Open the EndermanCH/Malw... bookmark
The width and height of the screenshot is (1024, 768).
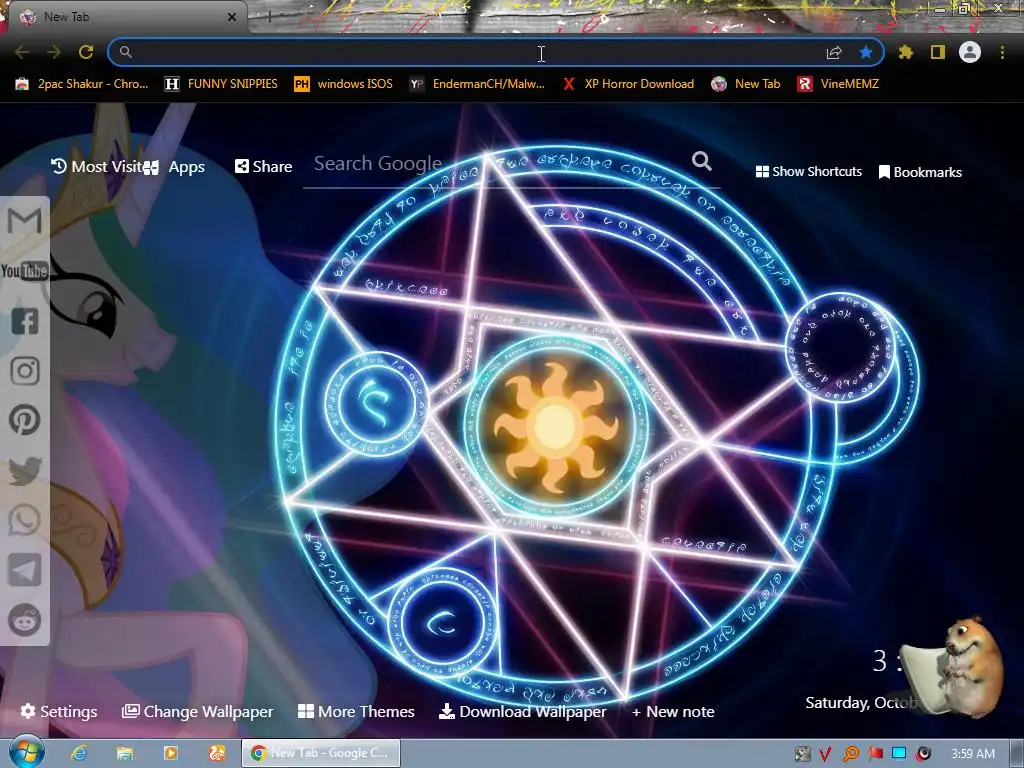pos(477,84)
